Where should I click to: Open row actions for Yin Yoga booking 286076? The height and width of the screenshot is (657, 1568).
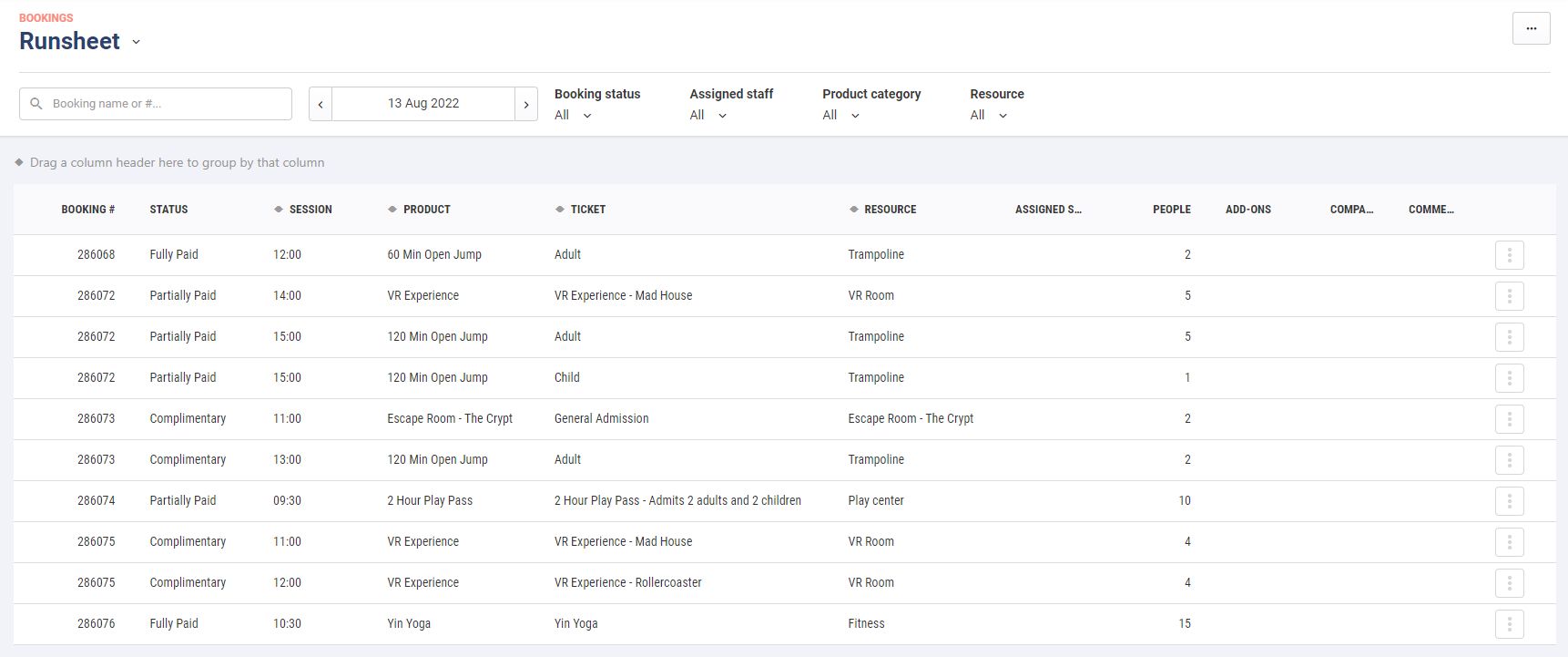[1509, 624]
